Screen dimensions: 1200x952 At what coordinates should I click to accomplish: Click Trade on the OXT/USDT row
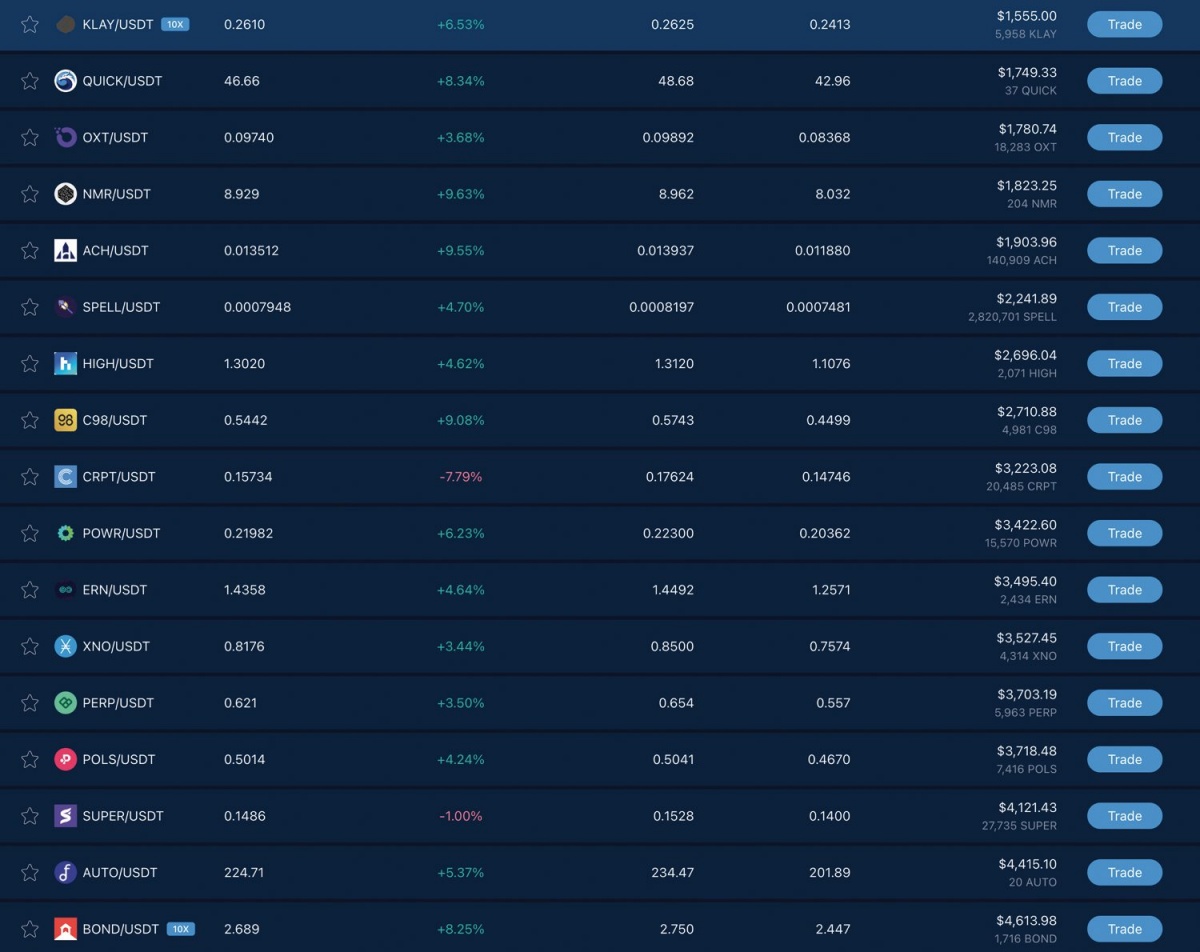[x=1125, y=138]
